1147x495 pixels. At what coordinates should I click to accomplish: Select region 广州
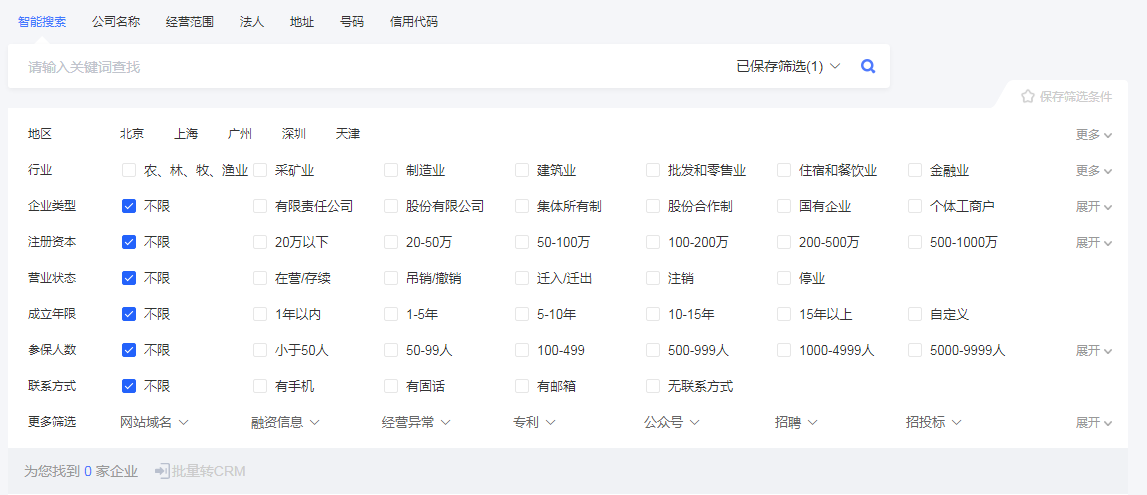point(240,134)
